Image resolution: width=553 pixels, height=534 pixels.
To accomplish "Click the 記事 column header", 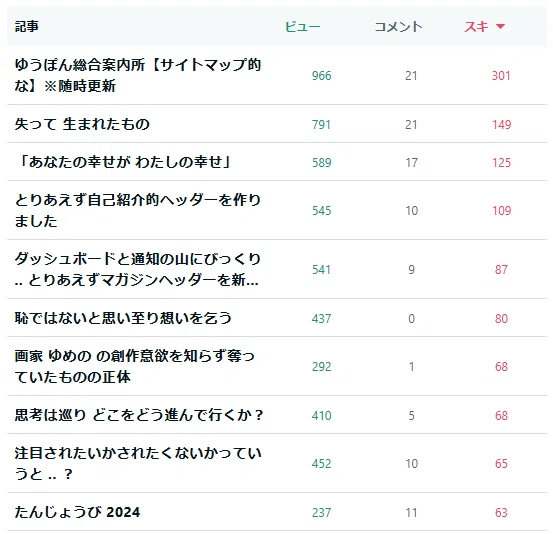I will [x=26, y=27].
